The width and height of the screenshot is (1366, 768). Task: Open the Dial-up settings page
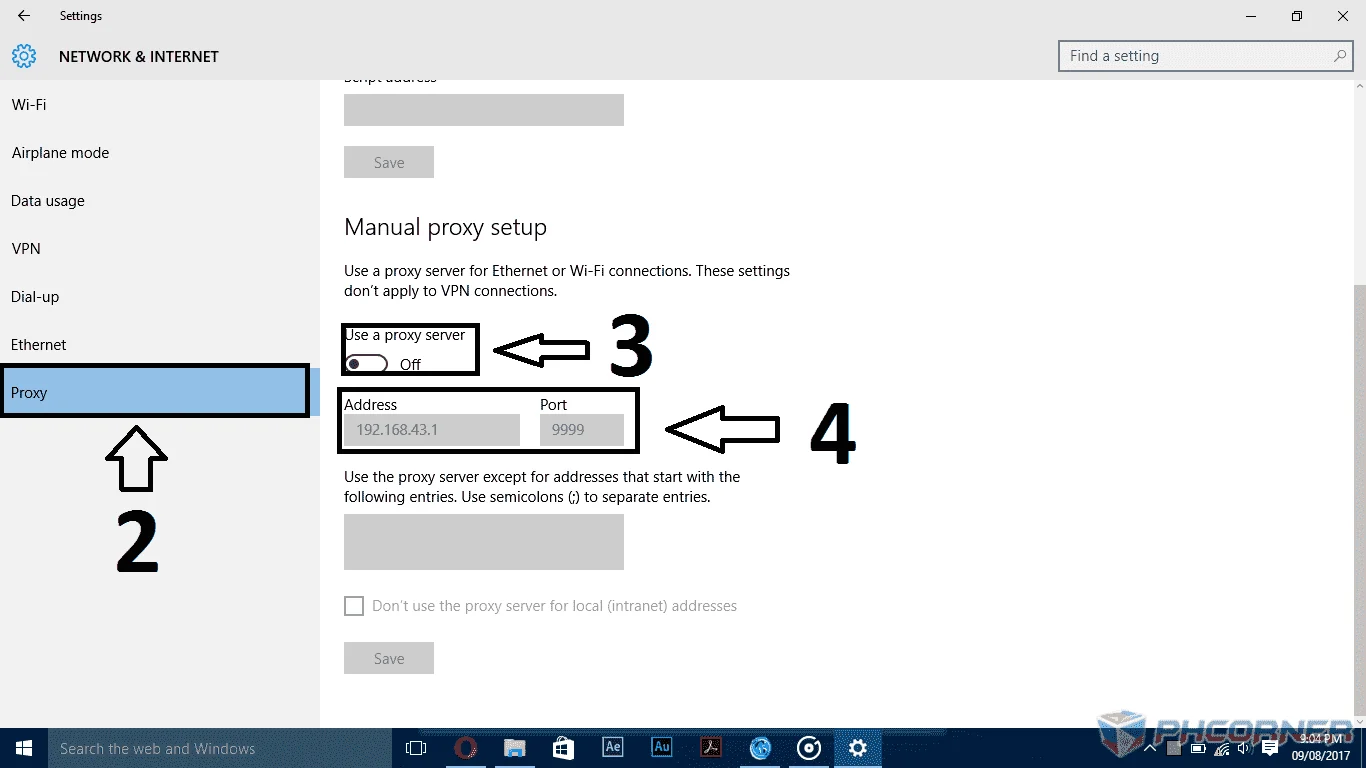pyautogui.click(x=160, y=297)
